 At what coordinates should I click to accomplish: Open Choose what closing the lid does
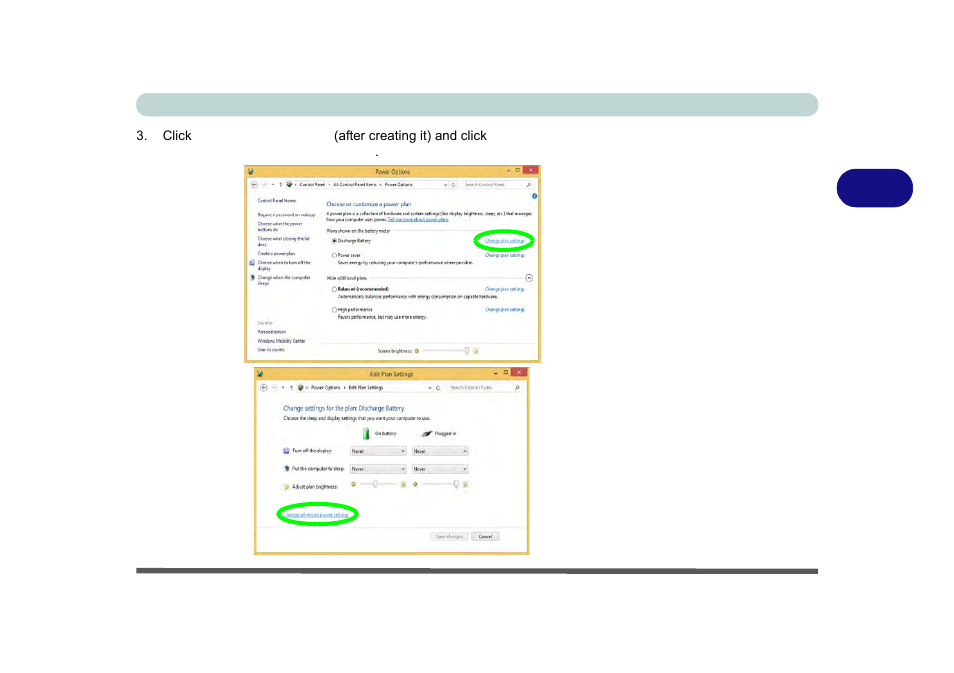(x=284, y=242)
